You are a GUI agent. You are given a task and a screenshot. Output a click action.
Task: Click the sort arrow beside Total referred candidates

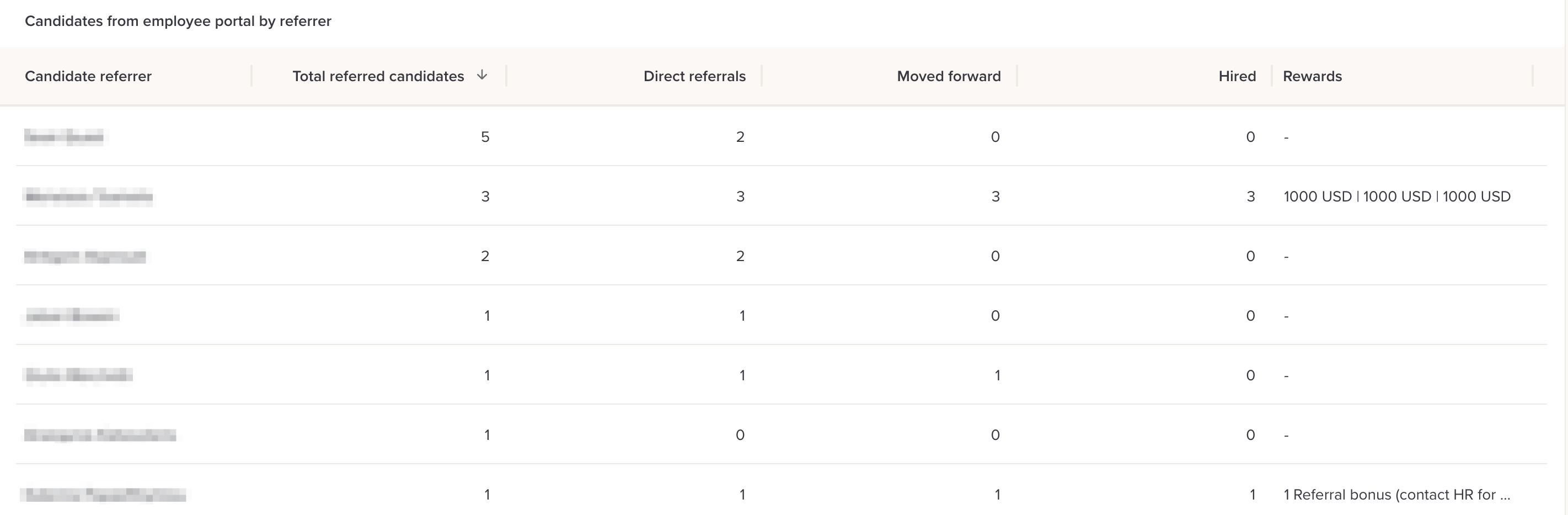click(481, 75)
